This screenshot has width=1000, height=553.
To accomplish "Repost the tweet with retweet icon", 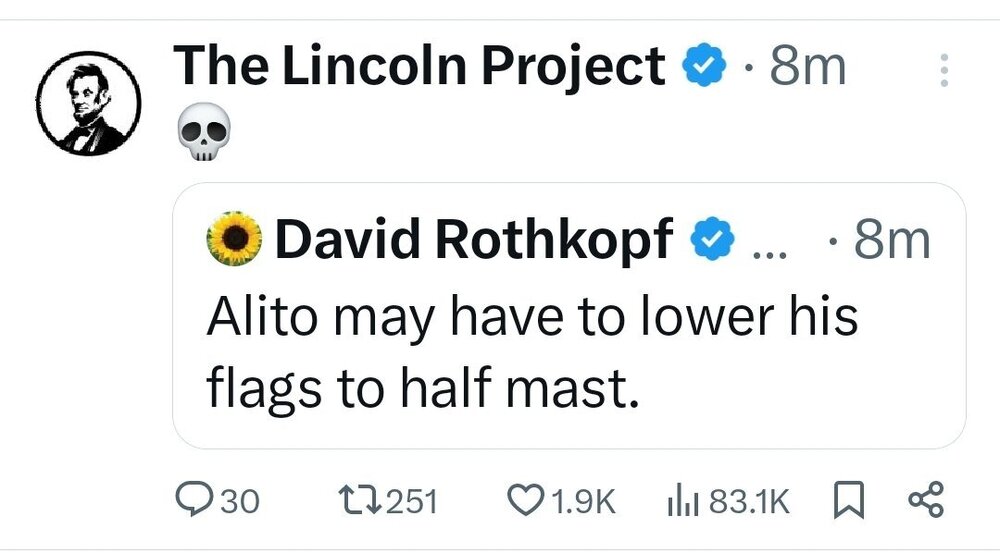I will tap(353, 500).
